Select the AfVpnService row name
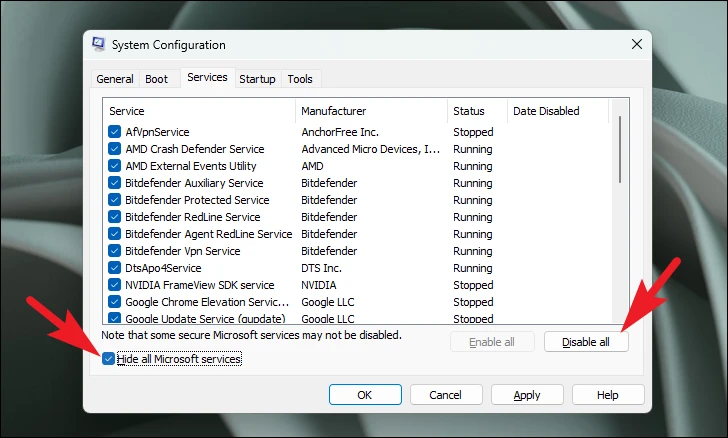 tap(157, 132)
